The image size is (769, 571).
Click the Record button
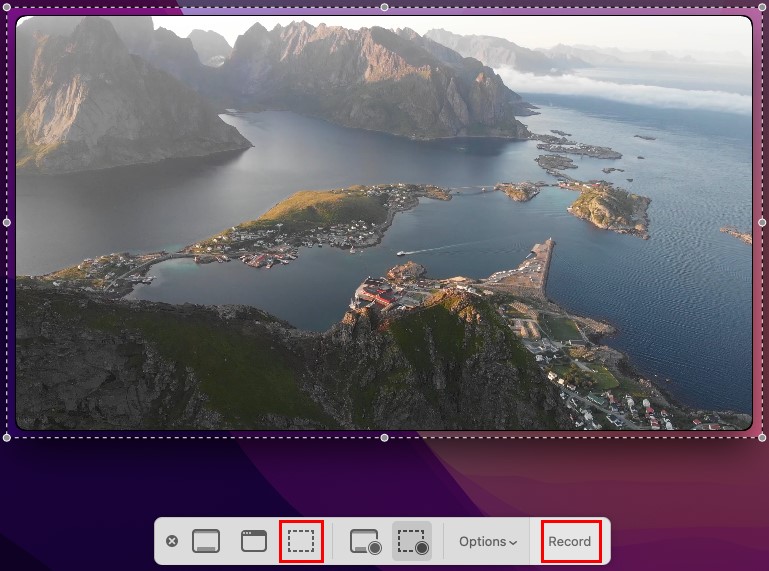point(569,542)
